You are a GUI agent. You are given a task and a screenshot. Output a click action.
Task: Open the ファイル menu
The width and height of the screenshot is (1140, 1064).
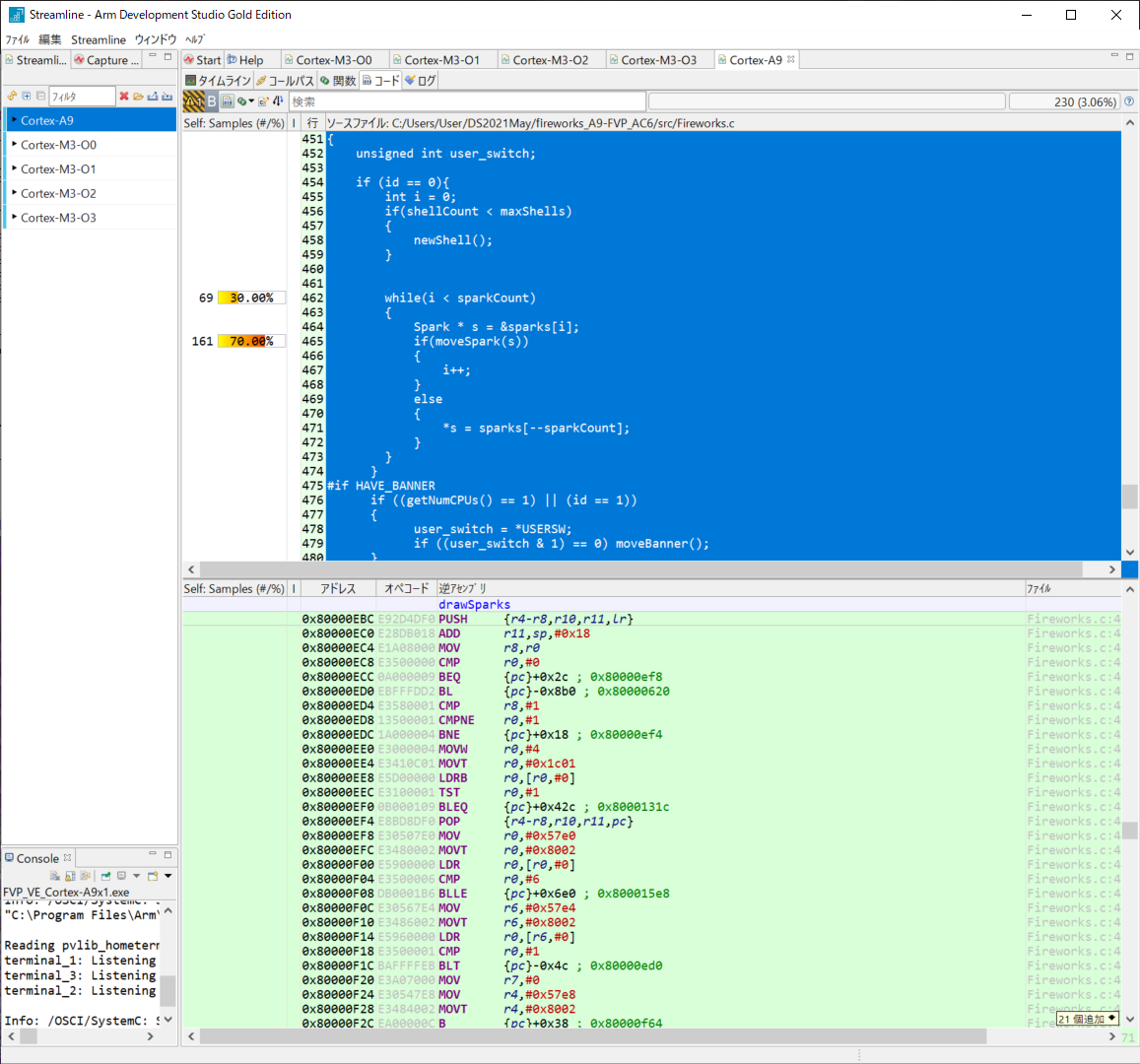pyautogui.click(x=18, y=39)
